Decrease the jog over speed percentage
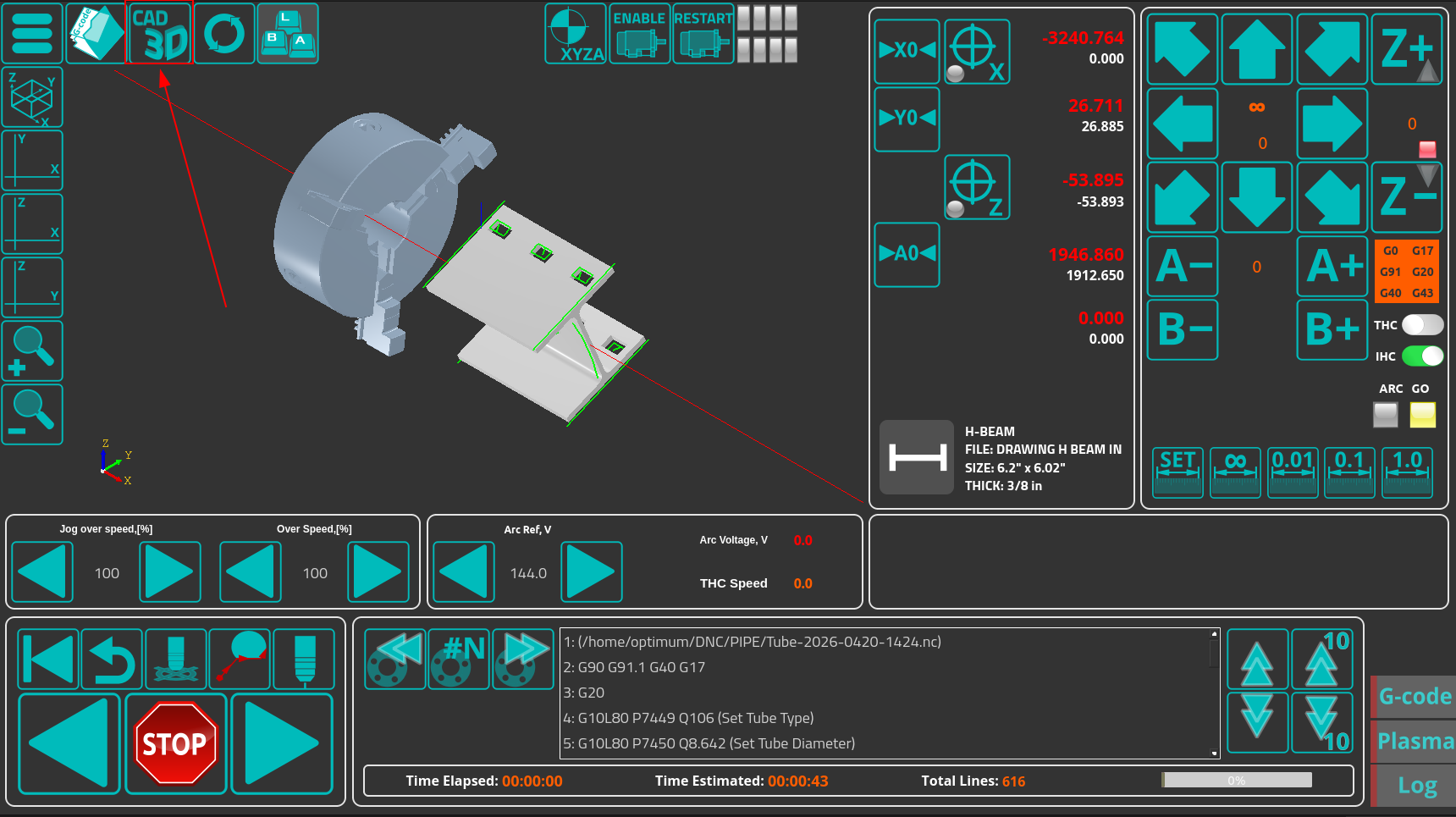Viewport: 1456px width, 817px height. [42, 572]
